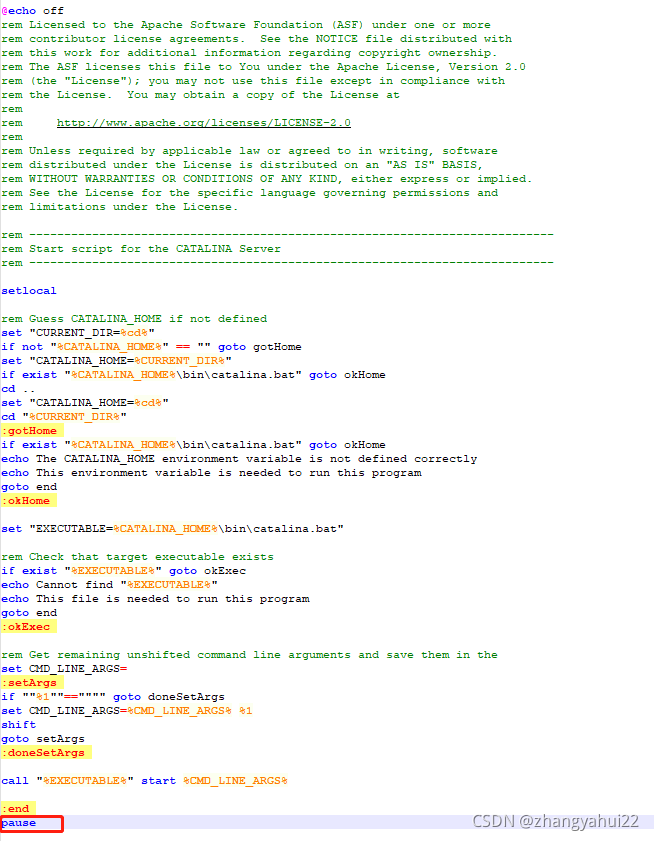Click 'rem limitations under the License.' comment
The width and height of the screenshot is (654, 841).
click(x=120, y=207)
